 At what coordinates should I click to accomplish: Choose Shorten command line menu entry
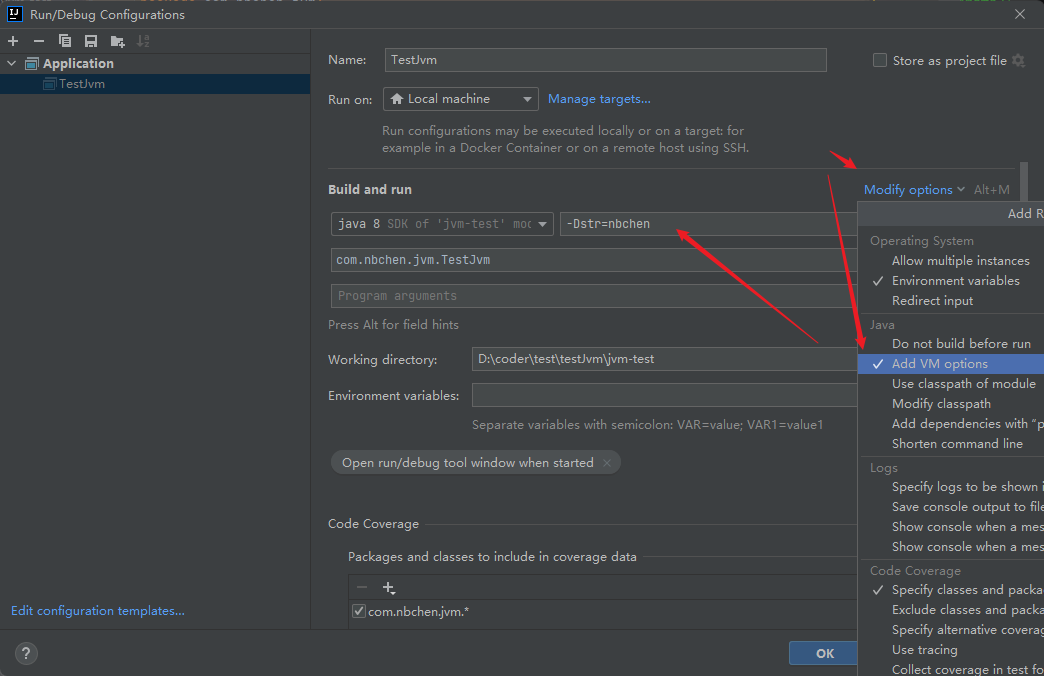956,444
